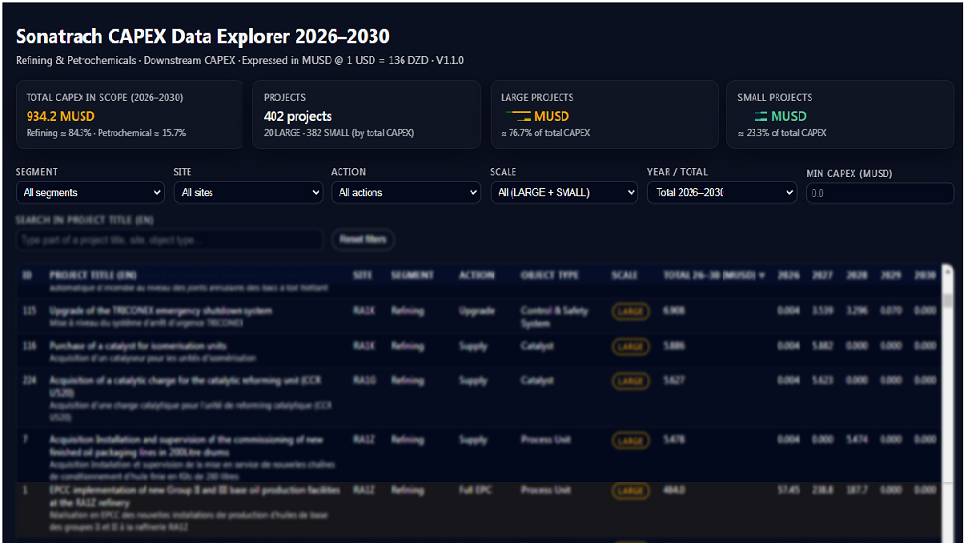Click LARGE badge in the TRICONEX row
The width and height of the screenshot is (964, 543).
click(x=630, y=311)
